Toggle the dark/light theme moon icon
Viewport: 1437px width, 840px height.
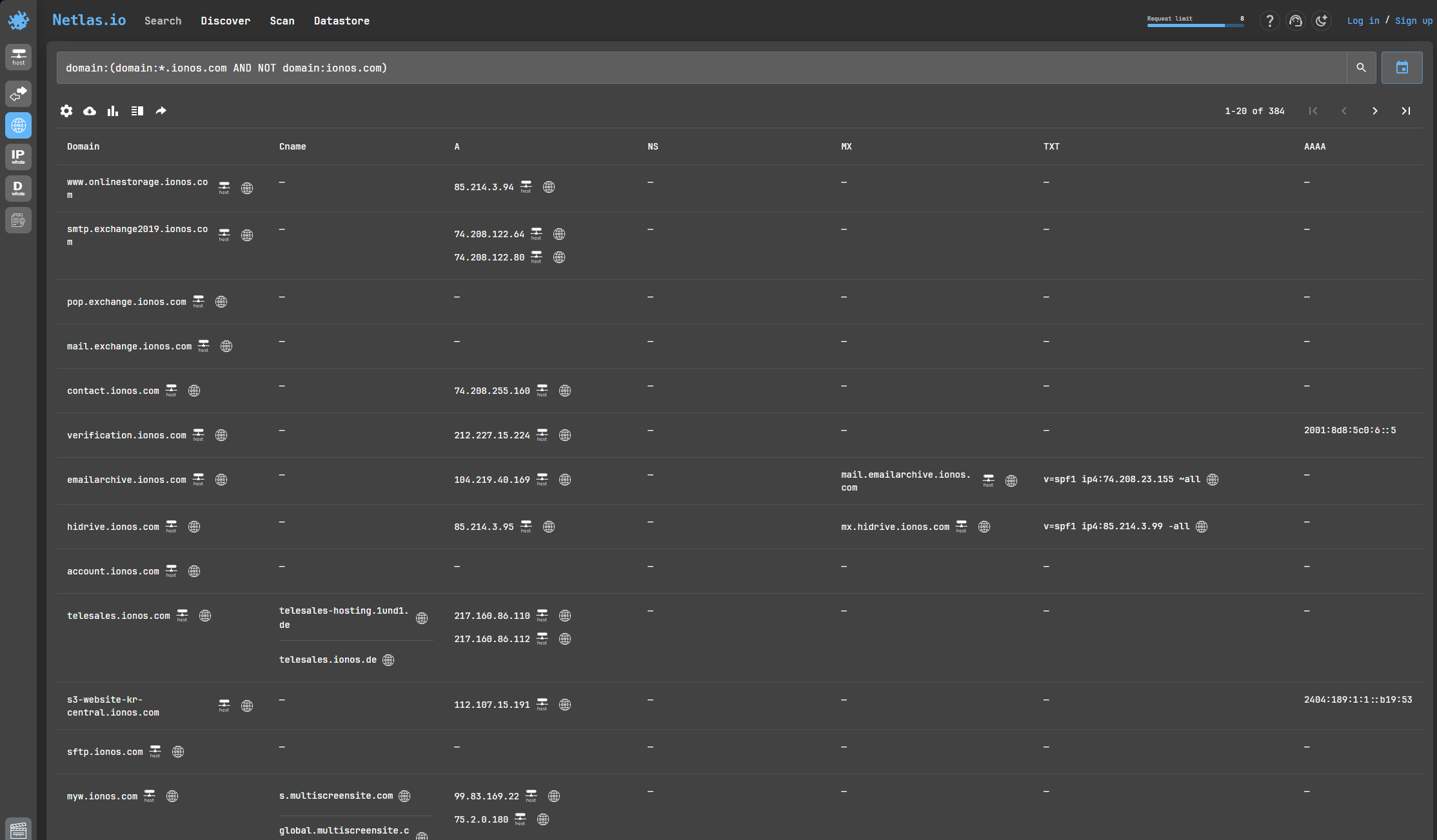pyautogui.click(x=1322, y=21)
